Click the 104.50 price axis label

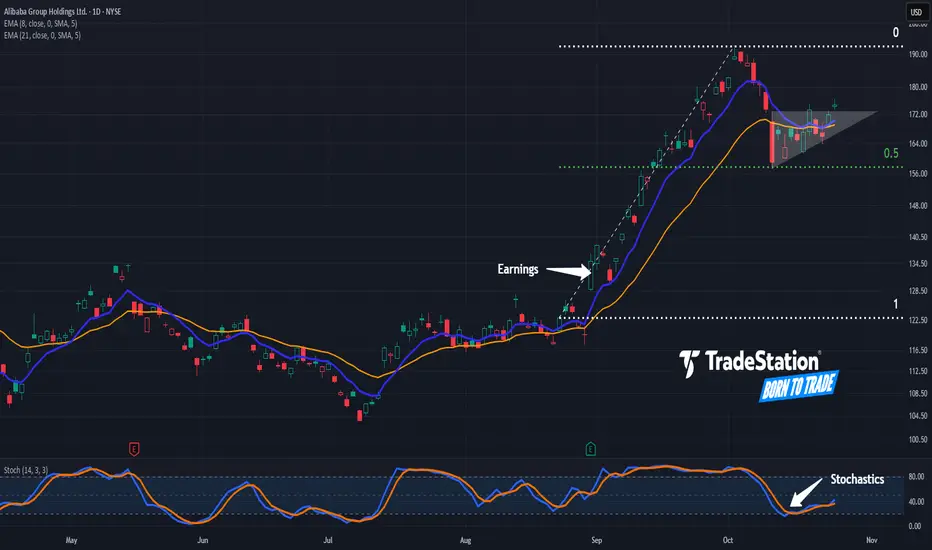[918, 416]
